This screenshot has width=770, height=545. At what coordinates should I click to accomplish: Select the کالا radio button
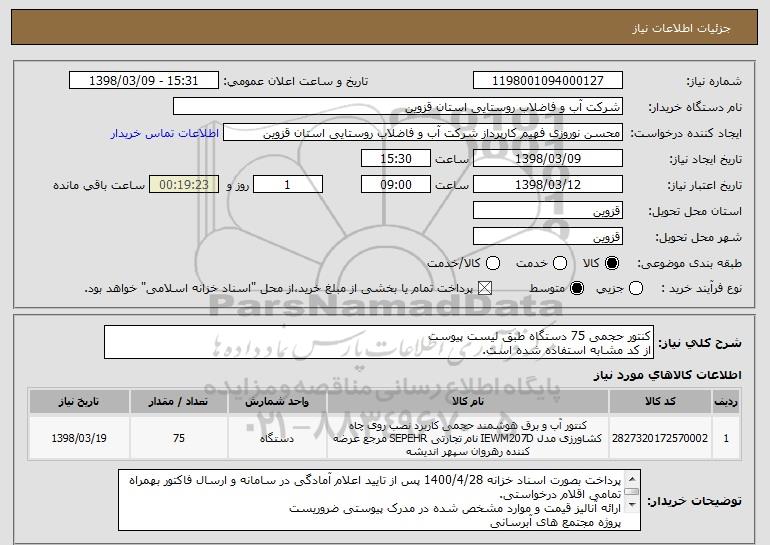click(611, 264)
